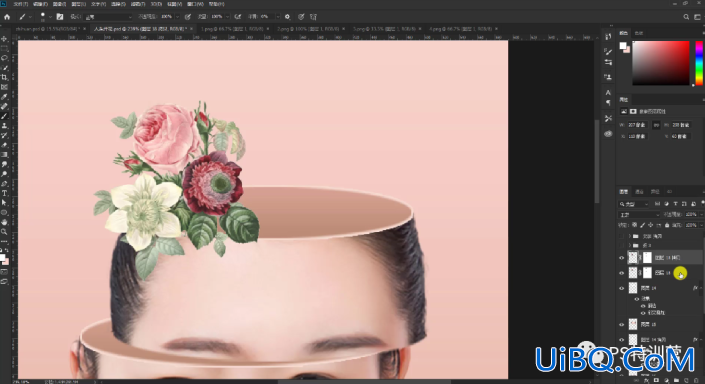This screenshot has width=705, height=384.
Task: Click the canvas vertical scrollbar
Action: click(597, 162)
